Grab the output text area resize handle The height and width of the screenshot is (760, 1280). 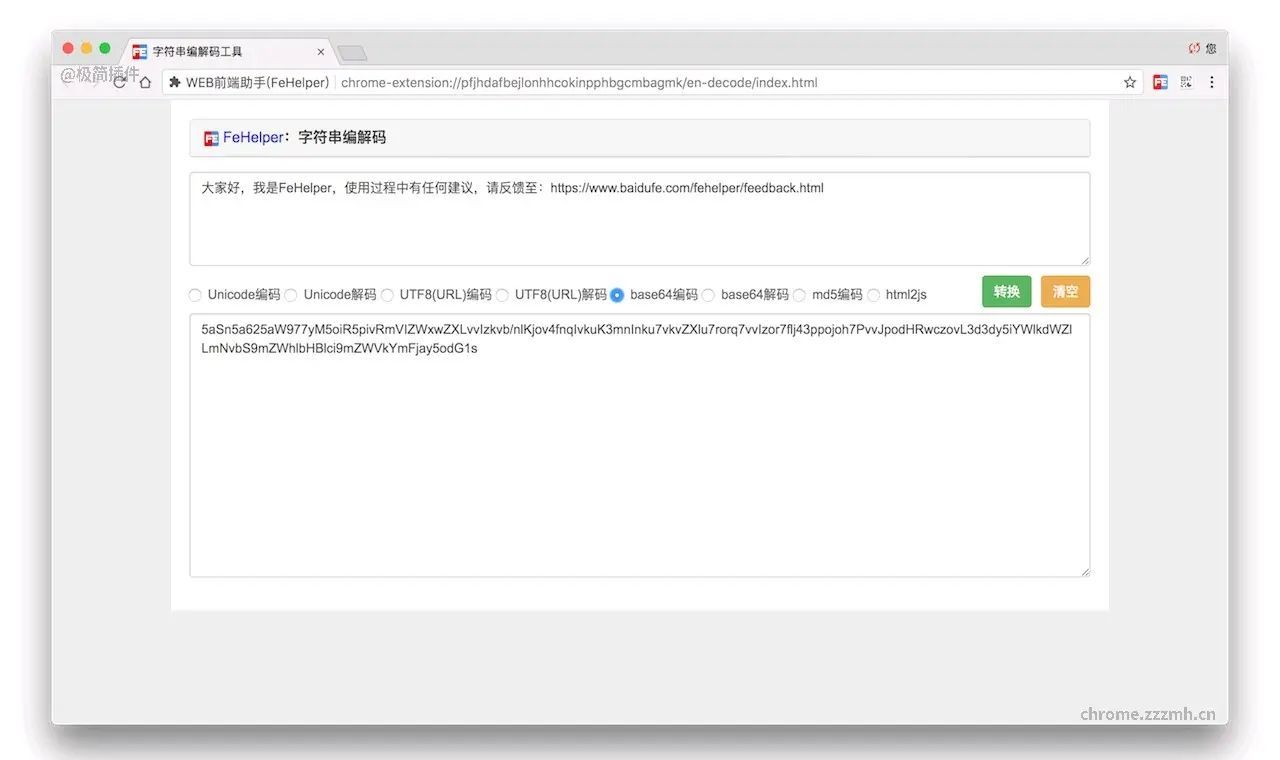tap(1084, 571)
